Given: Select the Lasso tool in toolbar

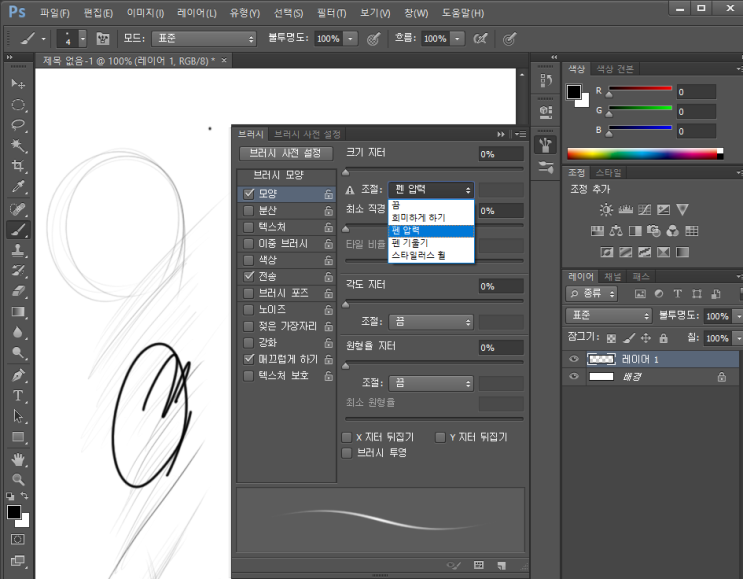Looking at the screenshot, I should click(x=18, y=125).
